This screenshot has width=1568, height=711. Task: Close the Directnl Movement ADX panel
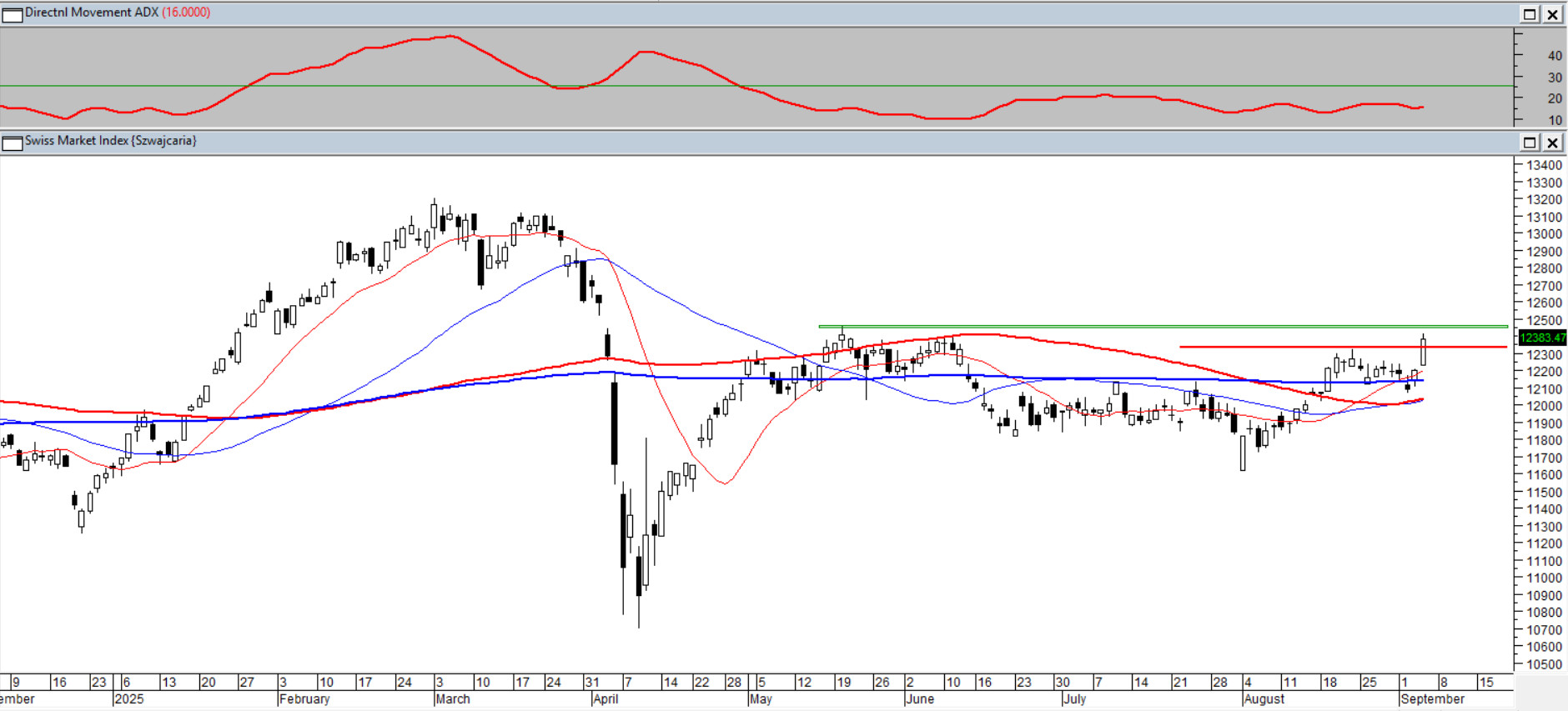[1552, 14]
